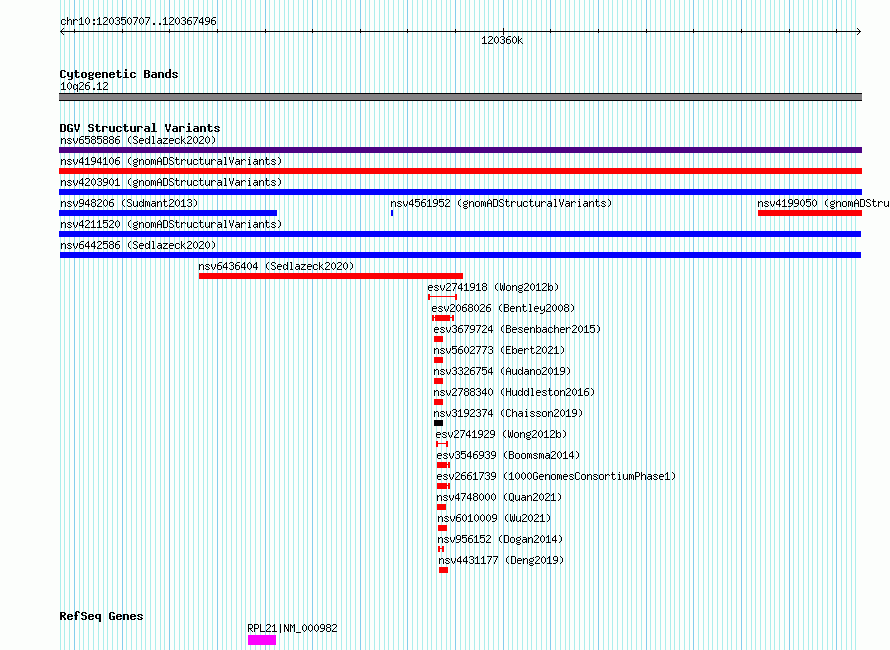Viewport: 890px width, 650px height.
Task: Click the nsv4211520 variant label
Action: point(171,224)
